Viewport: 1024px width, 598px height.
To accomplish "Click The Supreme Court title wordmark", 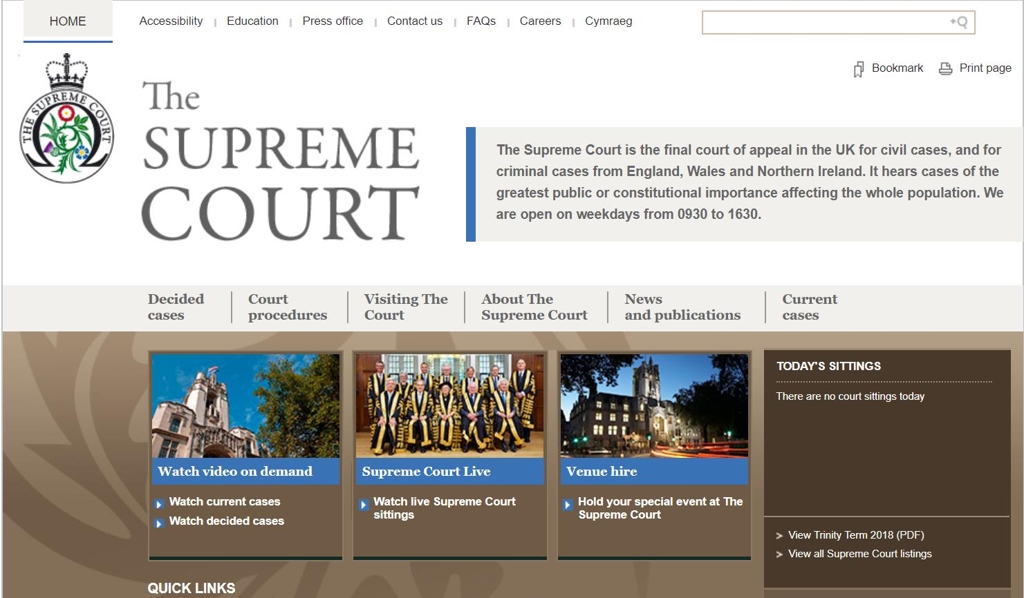I will click(x=280, y=161).
